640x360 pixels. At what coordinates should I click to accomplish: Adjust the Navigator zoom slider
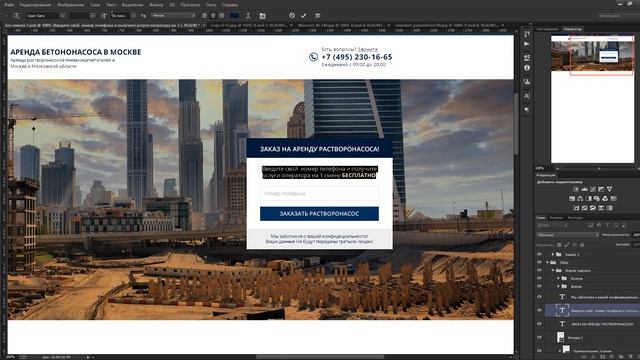pyautogui.click(x=598, y=168)
